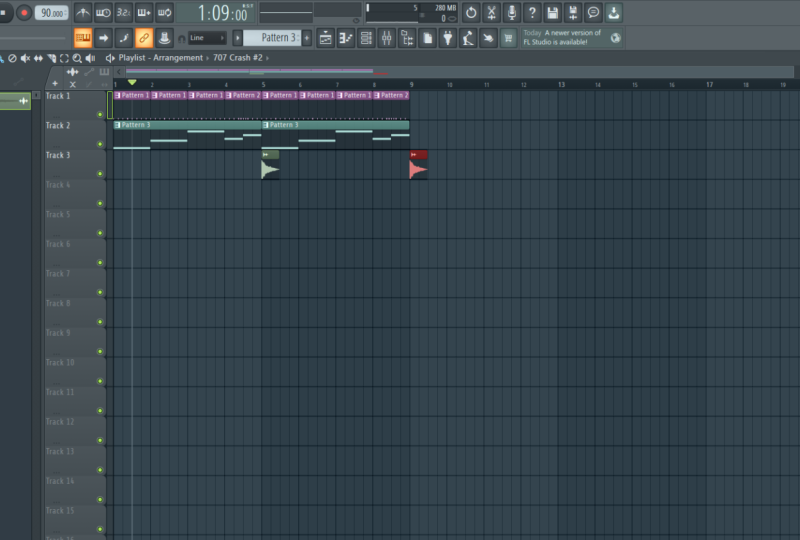Click the render/export audio floppy icon

click(x=573, y=13)
